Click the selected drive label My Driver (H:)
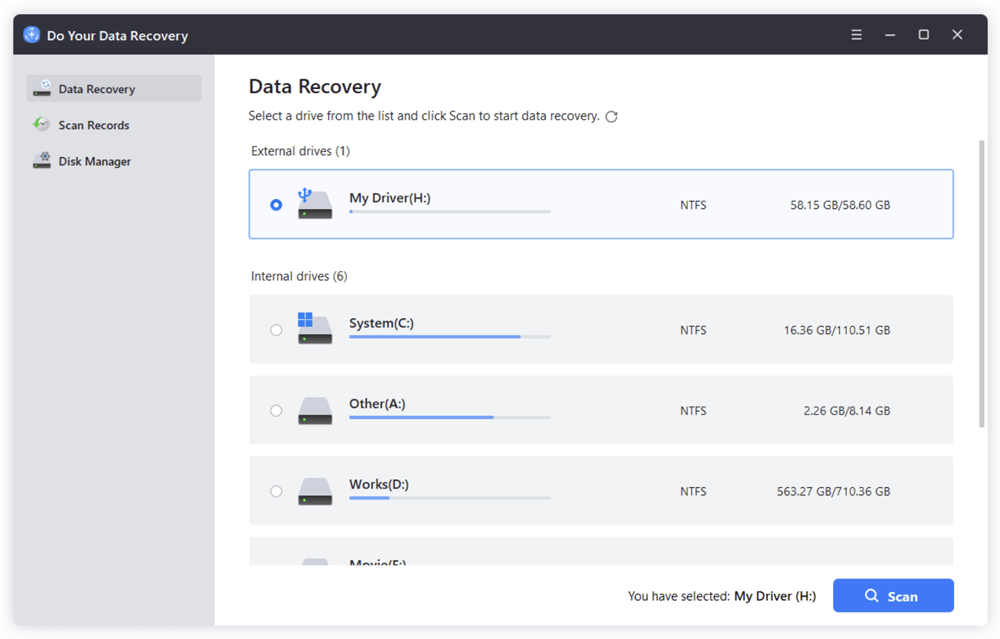 click(x=774, y=595)
